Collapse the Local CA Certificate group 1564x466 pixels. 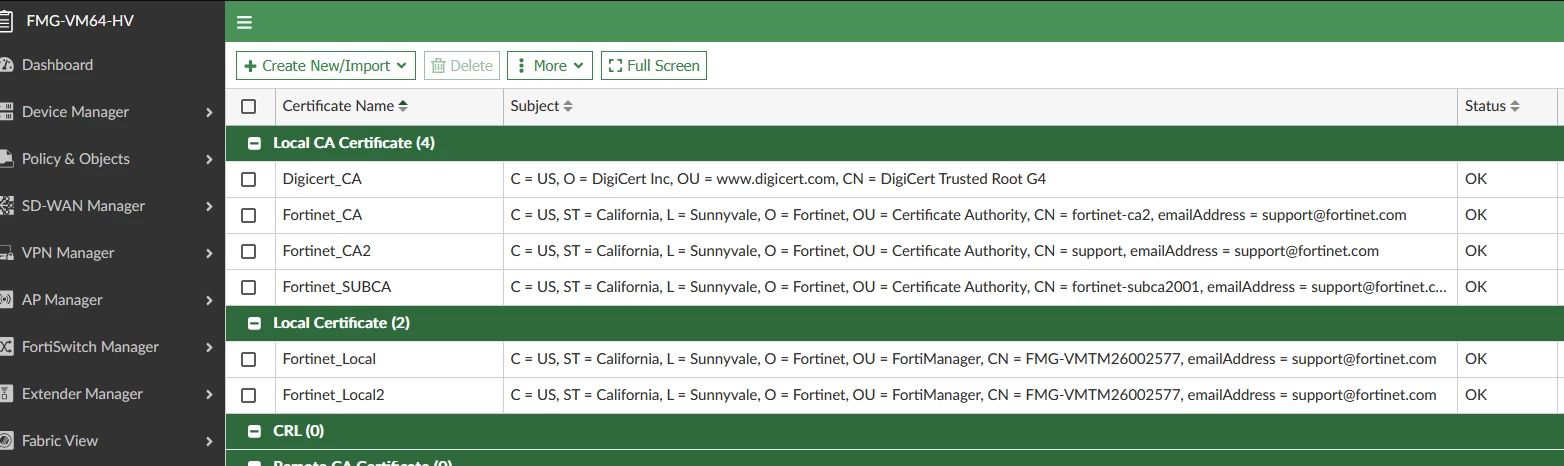254,143
